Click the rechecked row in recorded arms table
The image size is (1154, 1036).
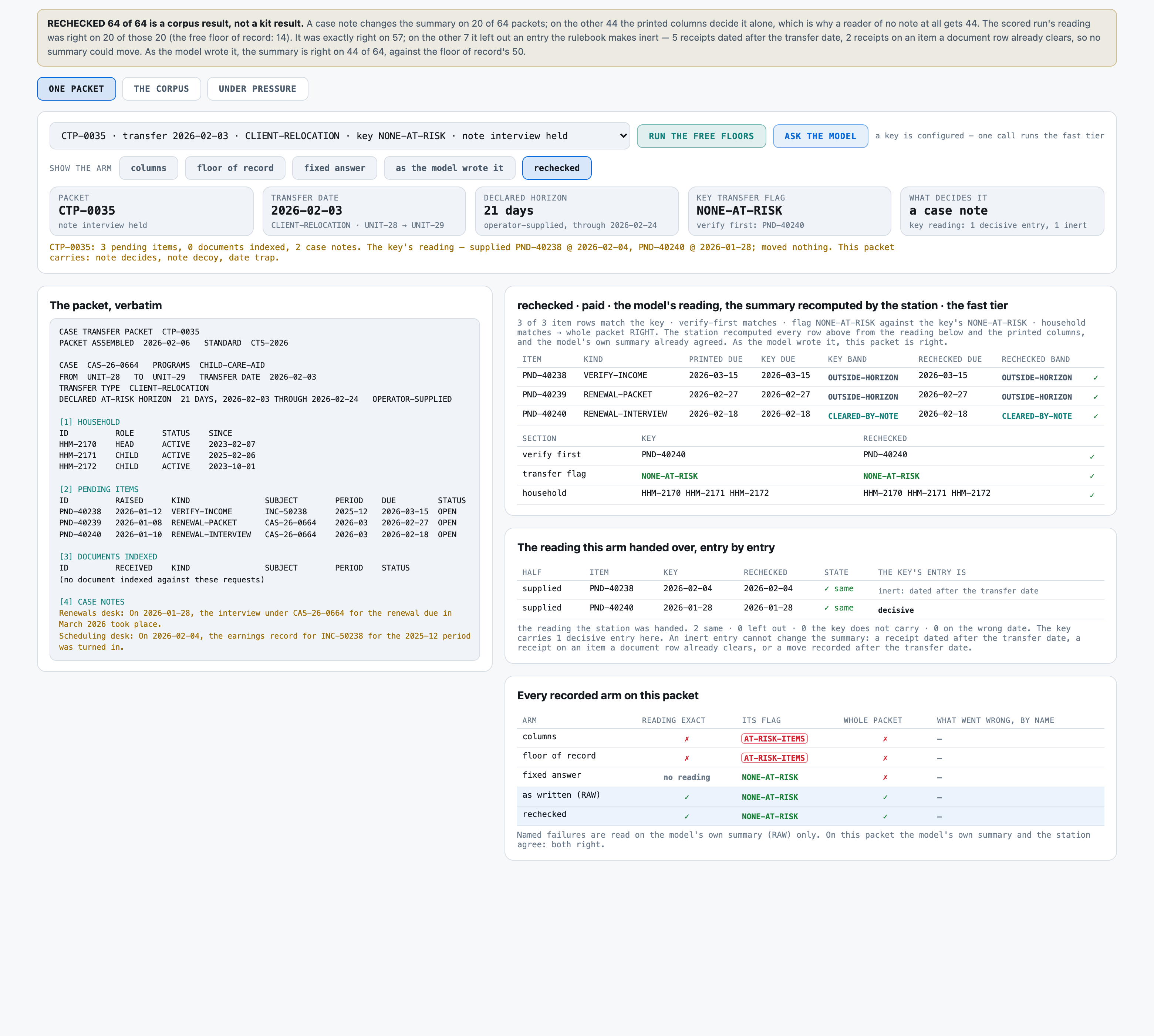click(x=810, y=816)
